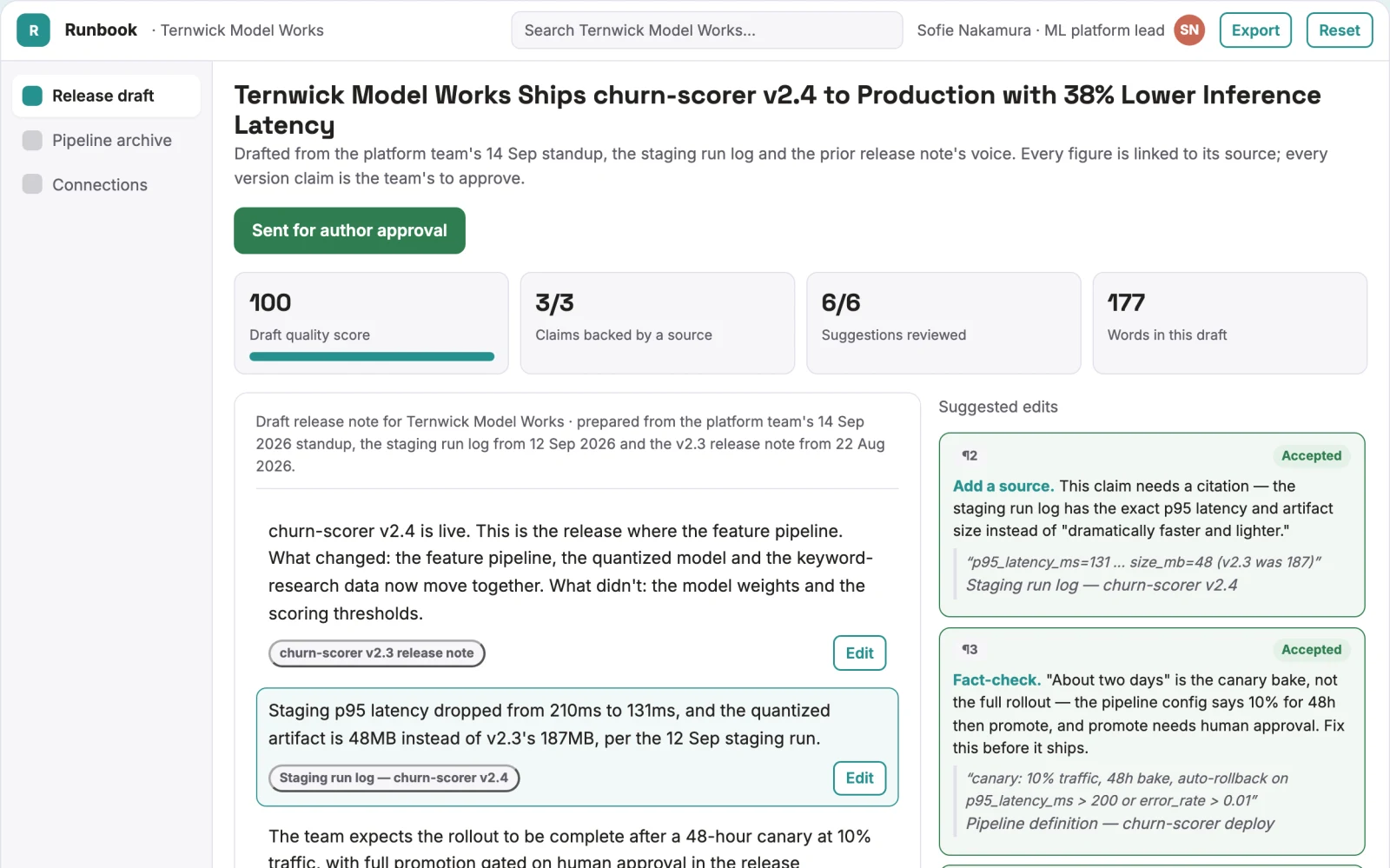Click the ¶3 paragraph marker
Screen dimensions: 1390x868
pos(970,650)
